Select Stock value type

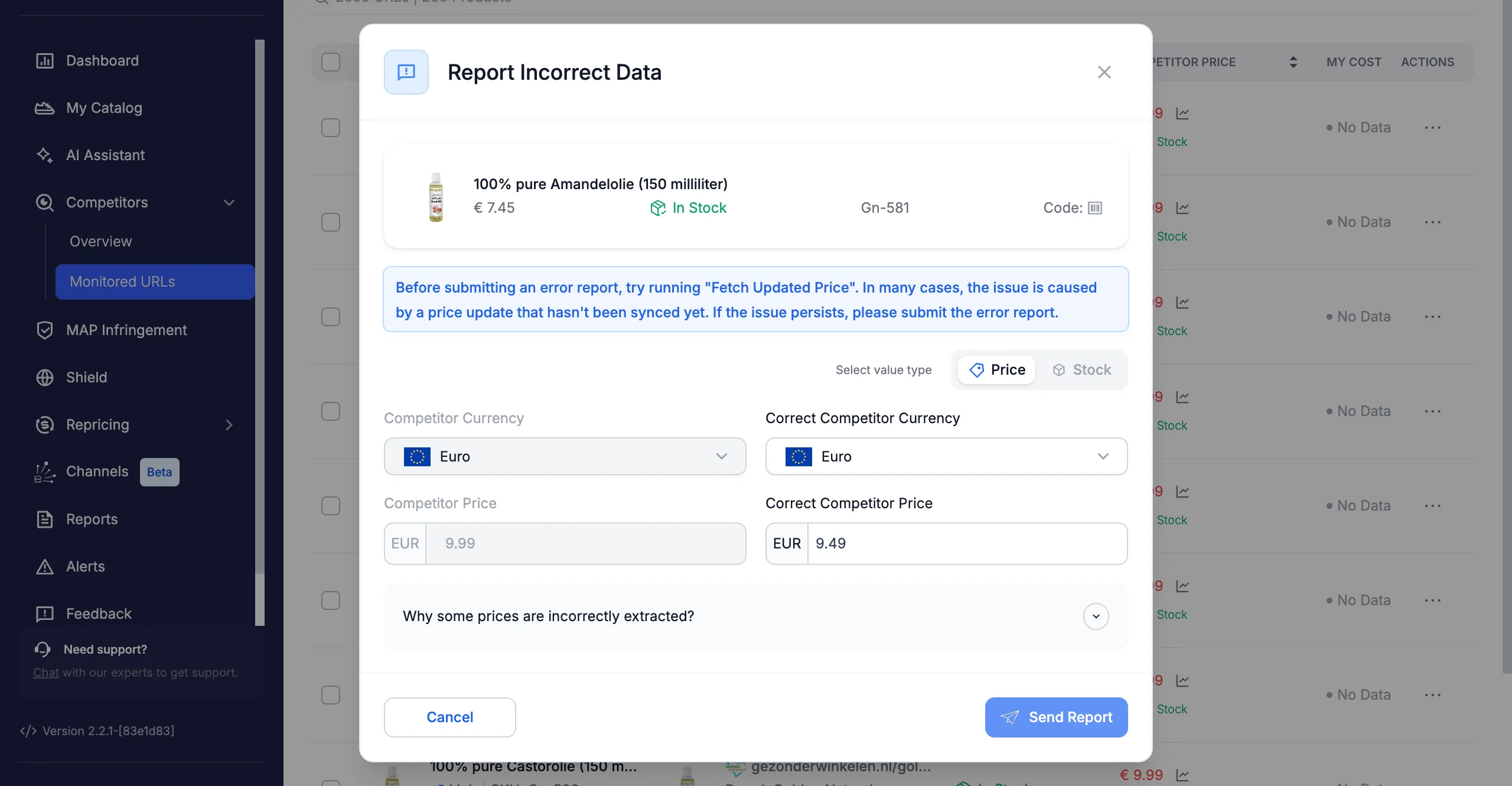[x=1082, y=370]
